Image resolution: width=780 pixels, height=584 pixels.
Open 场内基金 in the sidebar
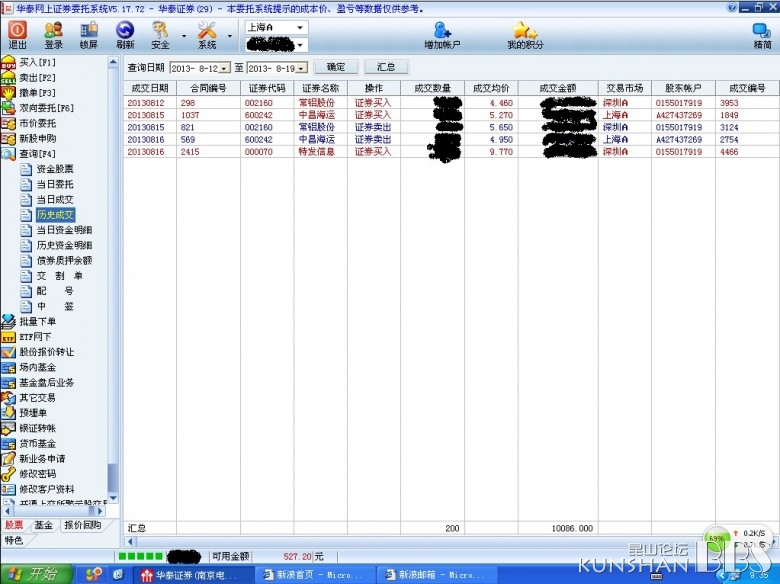37,368
